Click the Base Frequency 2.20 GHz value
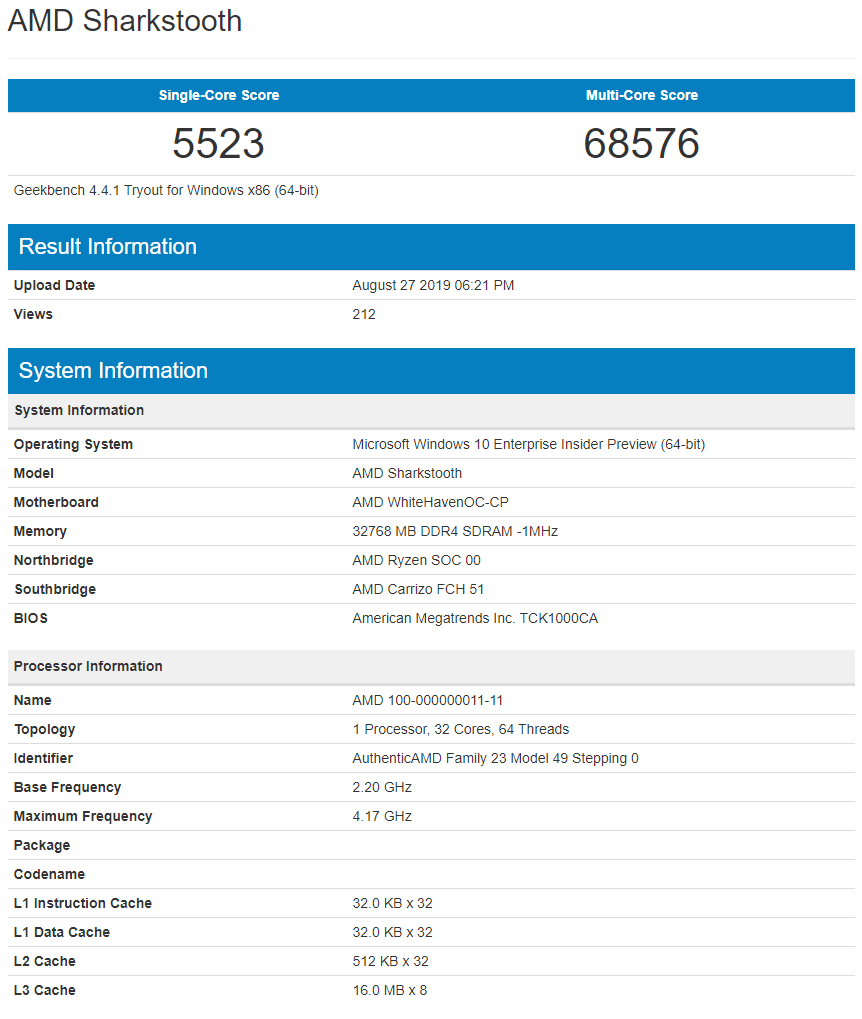Viewport: 862px width, 1019px height. click(381, 787)
